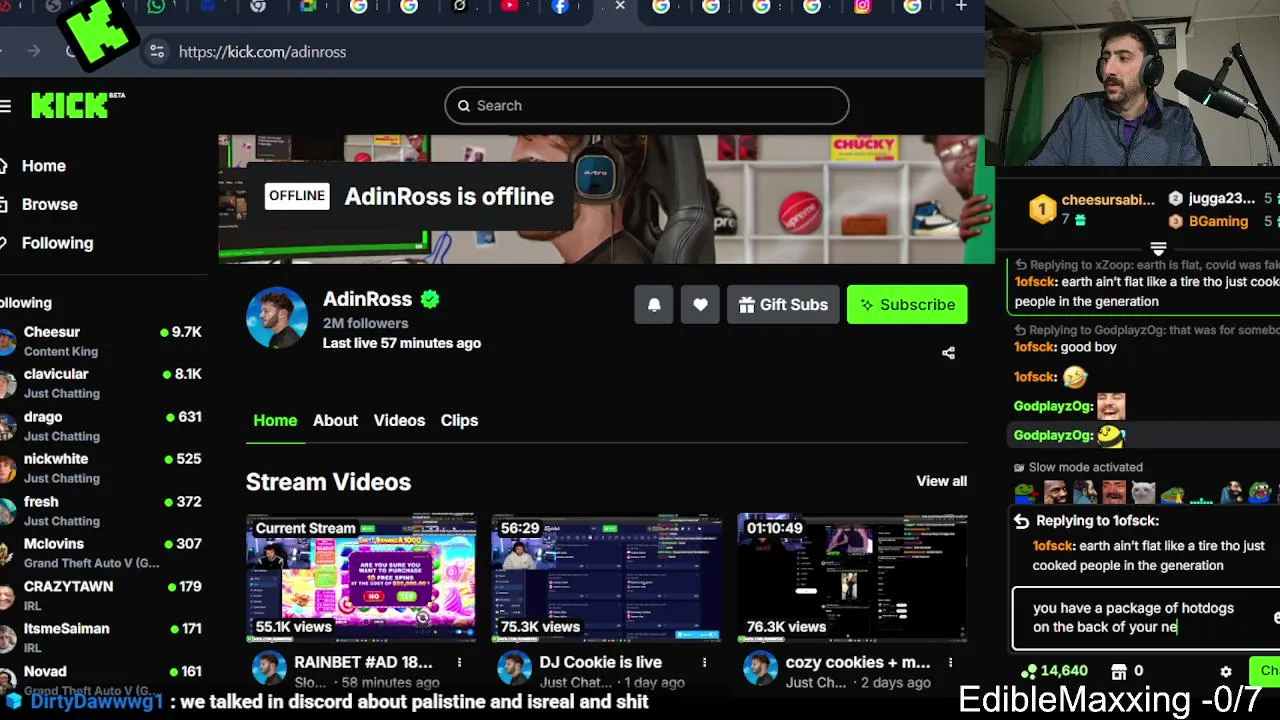Click the verified badge next to AdinRoss

click(430, 299)
